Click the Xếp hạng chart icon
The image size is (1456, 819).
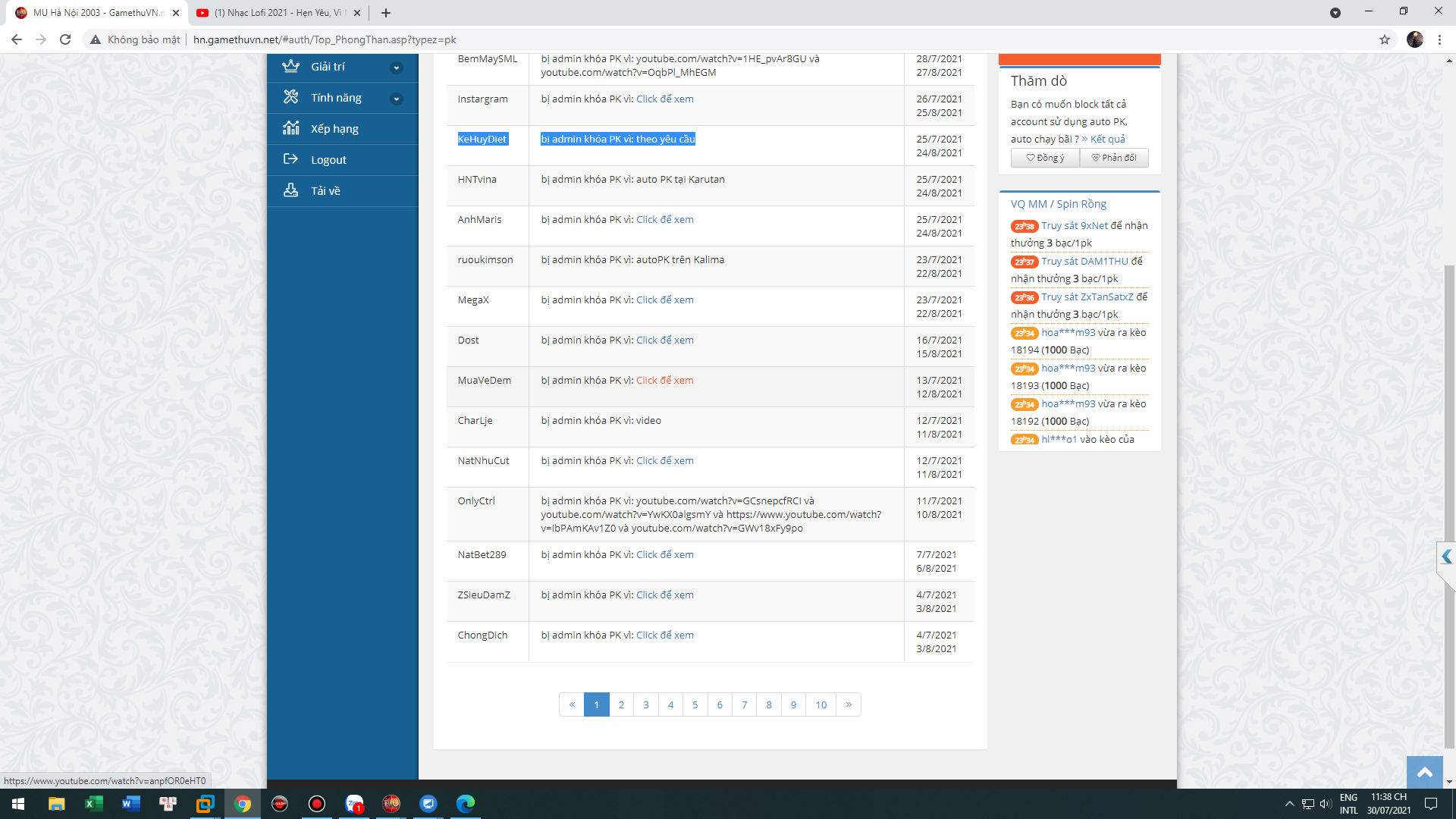(x=290, y=128)
